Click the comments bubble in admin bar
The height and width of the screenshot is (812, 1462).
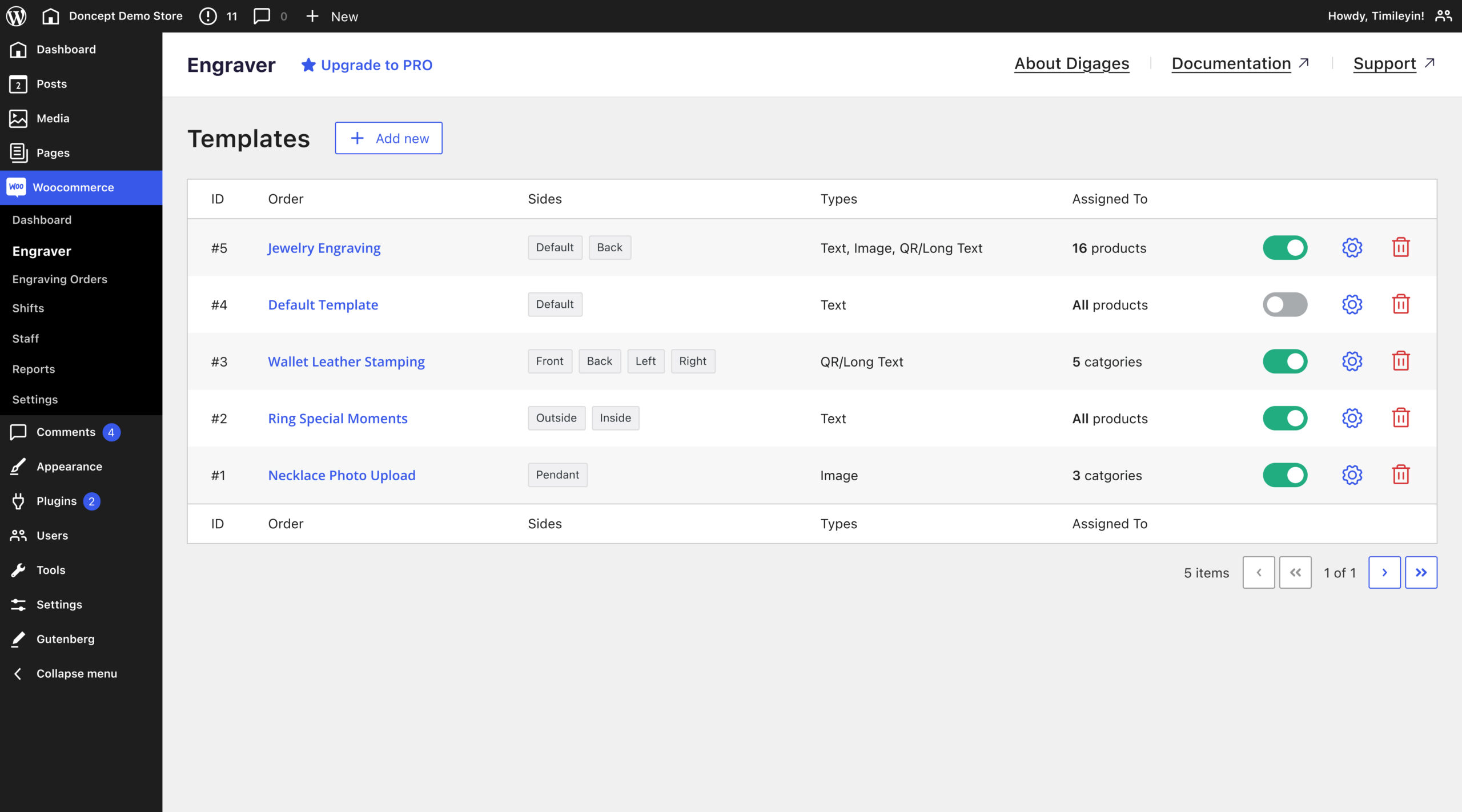point(262,16)
